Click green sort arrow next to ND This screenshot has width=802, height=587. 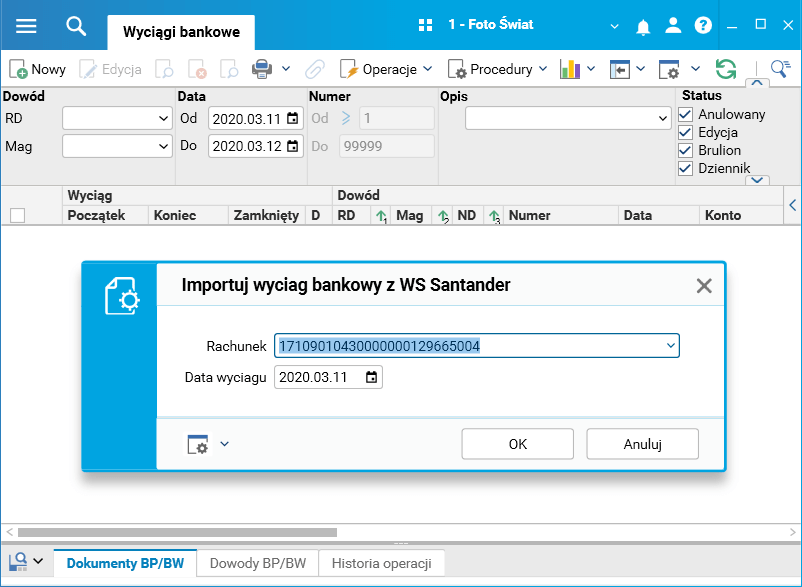click(494, 216)
